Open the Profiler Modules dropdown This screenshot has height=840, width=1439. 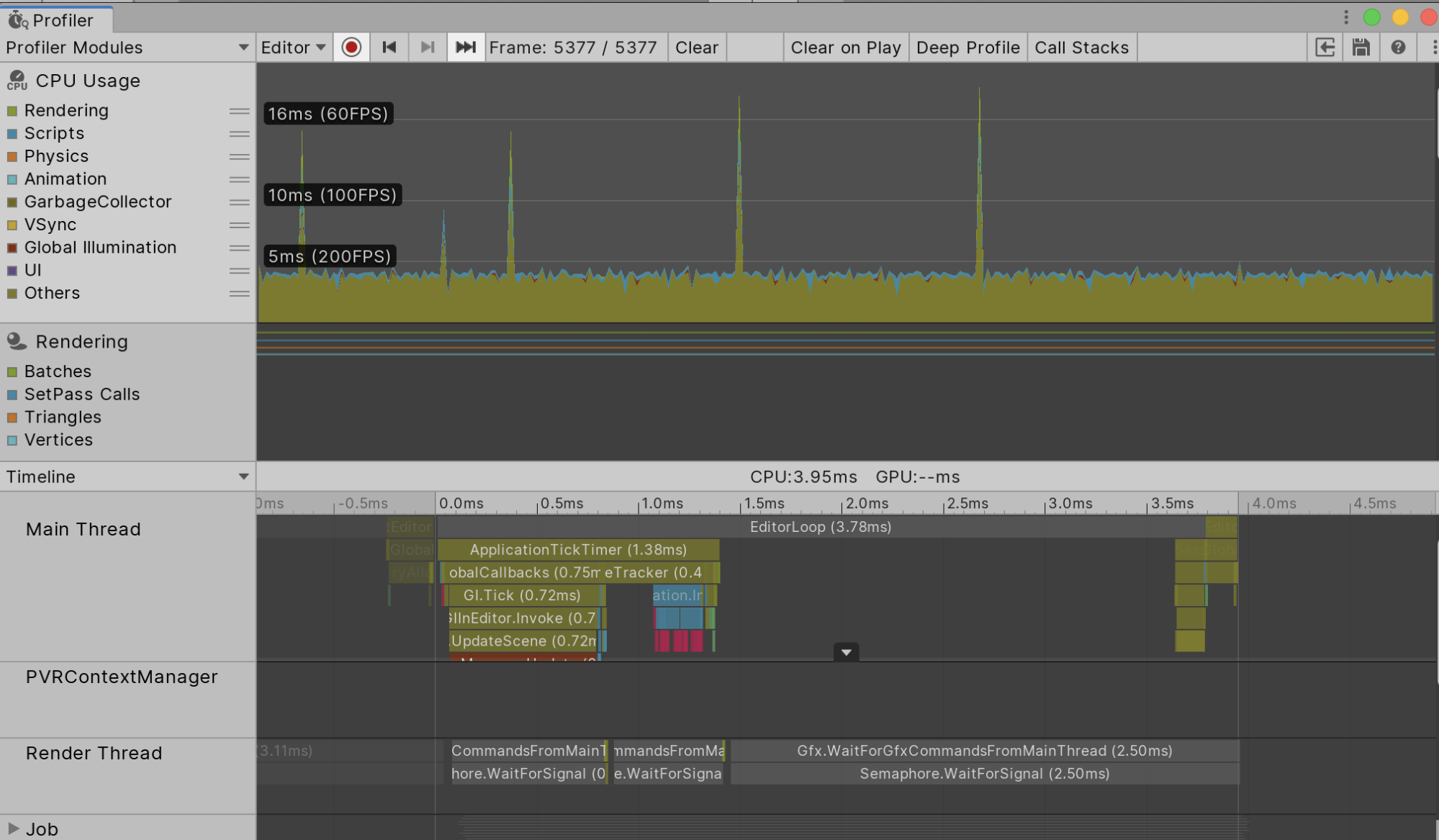243,47
